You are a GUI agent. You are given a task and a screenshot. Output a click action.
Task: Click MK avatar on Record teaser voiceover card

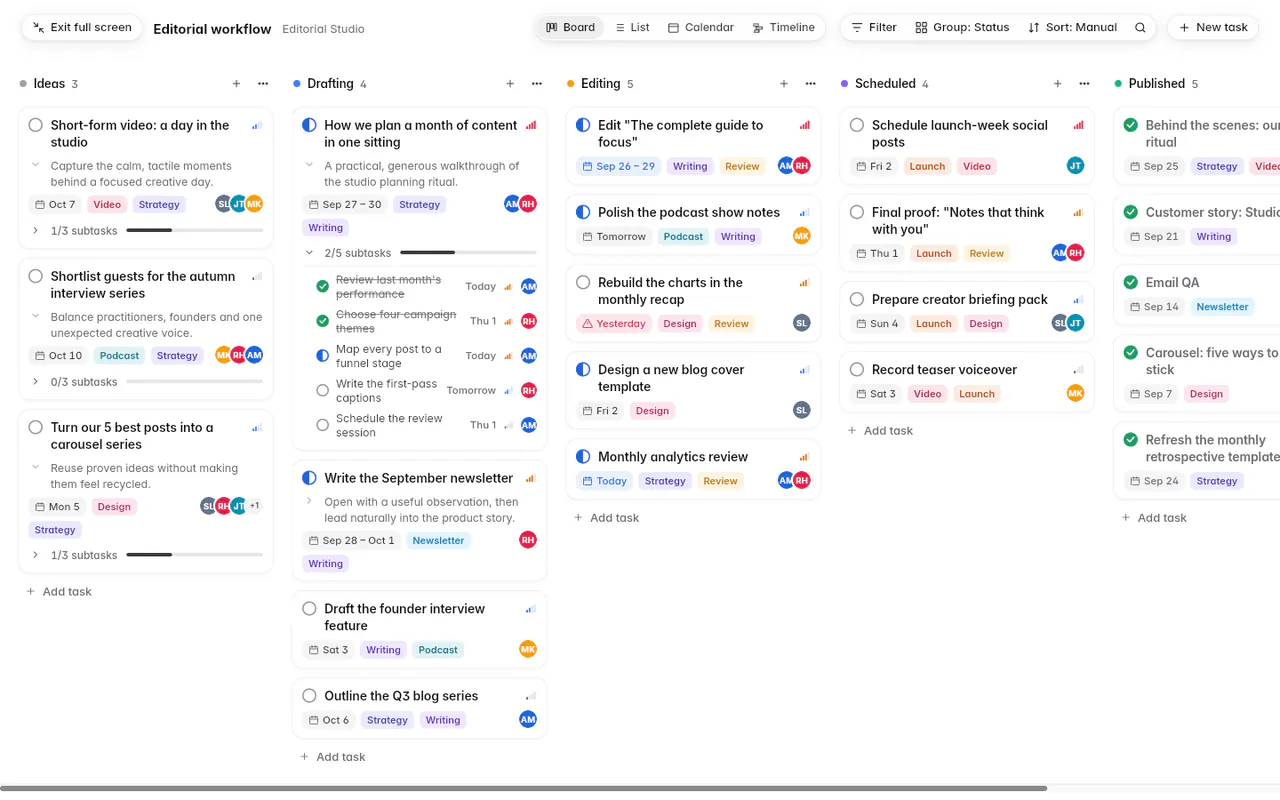point(1075,393)
